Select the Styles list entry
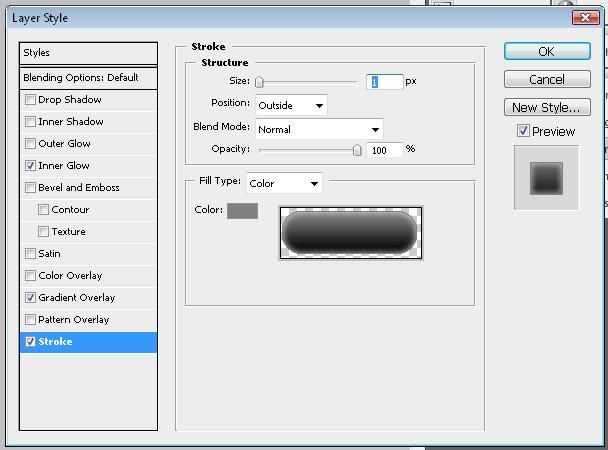608x450 pixels. tap(89, 53)
